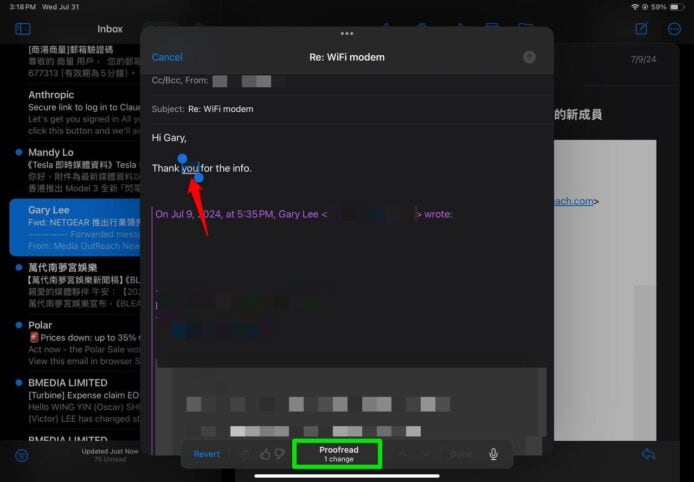
Task: Tap the compose new message icon
Action: (642, 29)
